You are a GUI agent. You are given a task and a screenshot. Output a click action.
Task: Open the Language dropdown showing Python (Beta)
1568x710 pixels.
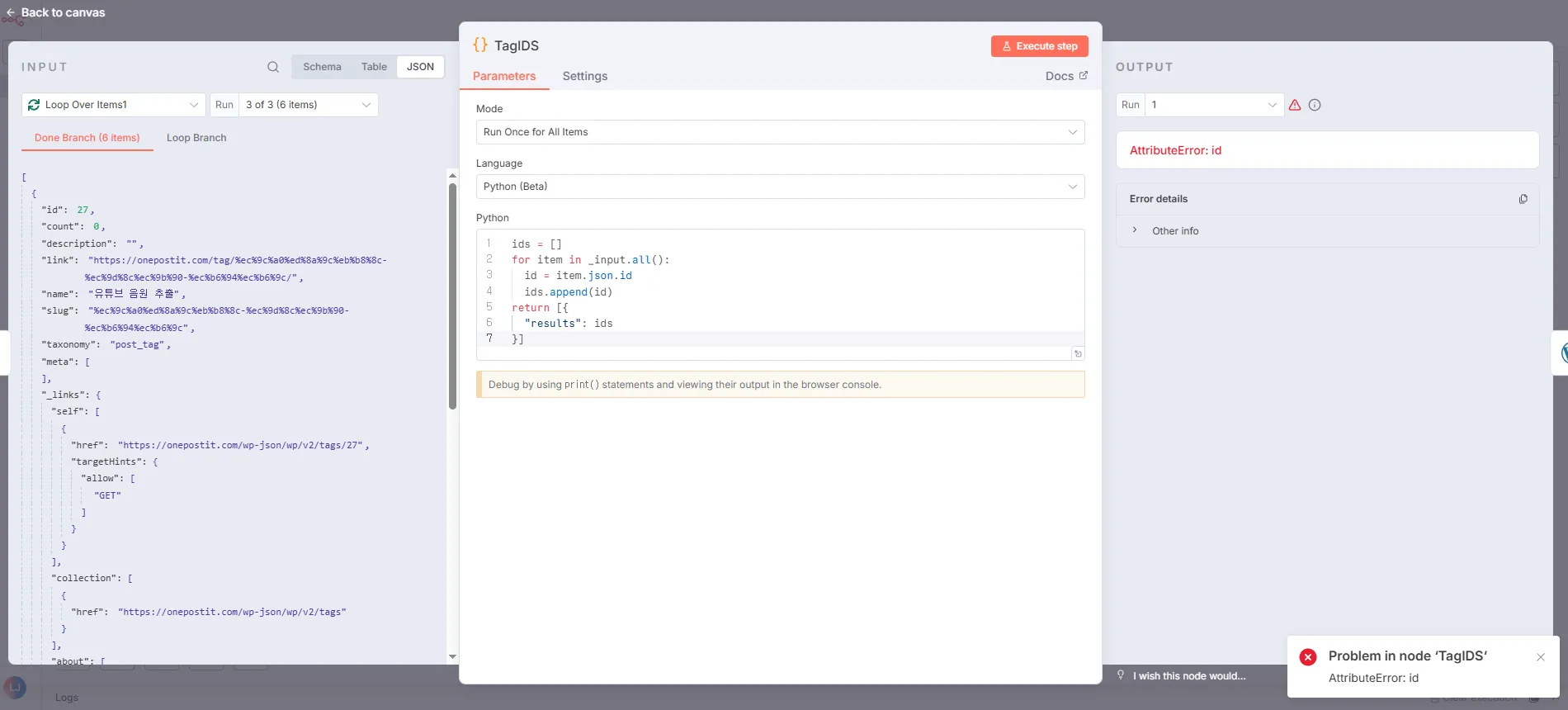click(x=780, y=187)
